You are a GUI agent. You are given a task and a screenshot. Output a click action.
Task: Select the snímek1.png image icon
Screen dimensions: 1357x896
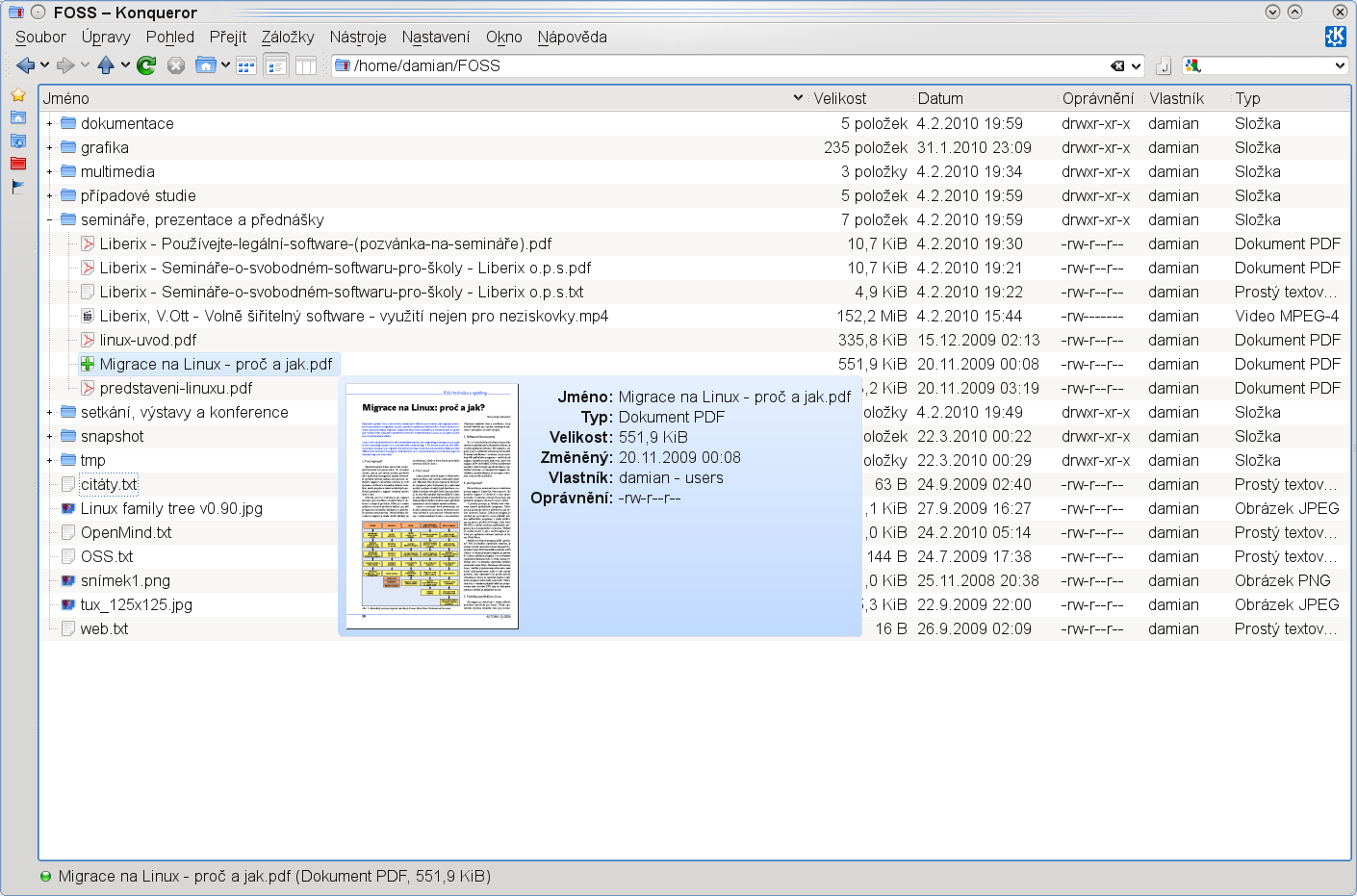click(68, 580)
